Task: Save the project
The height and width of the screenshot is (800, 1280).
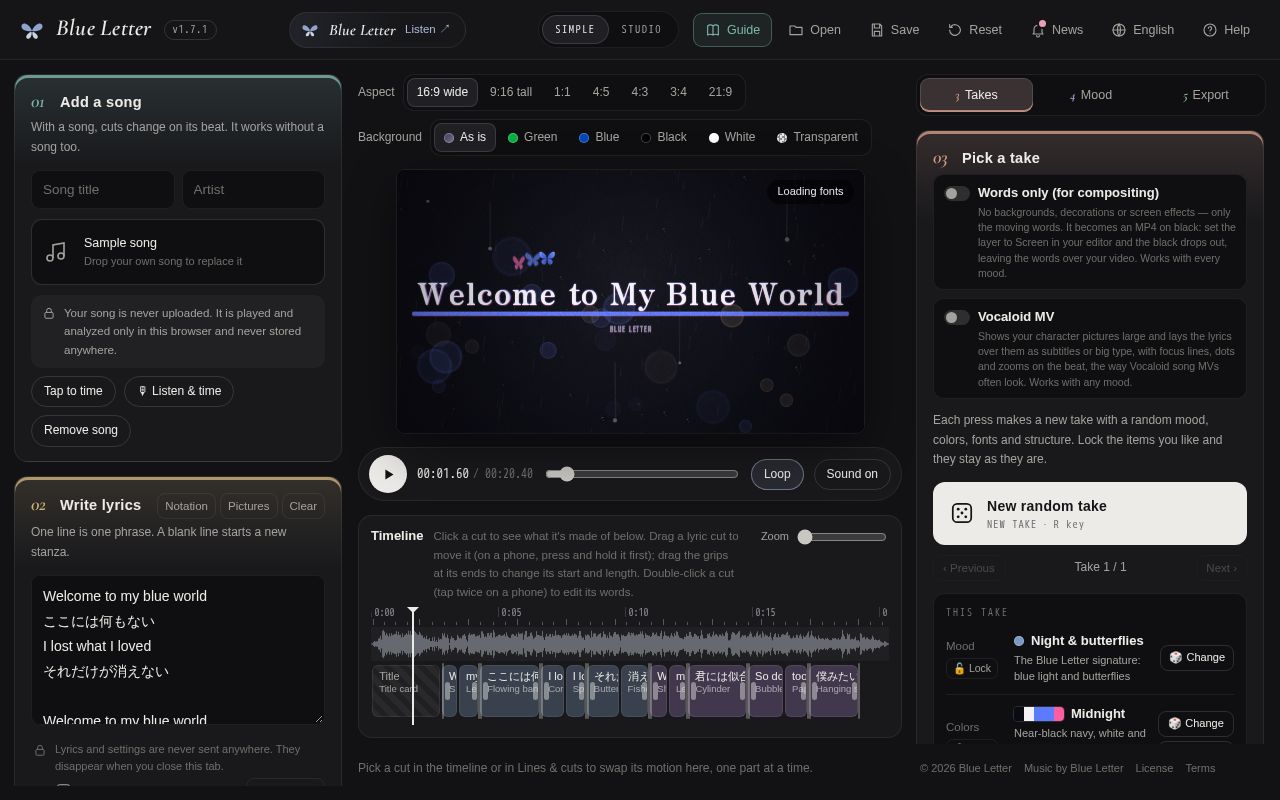Action: coord(894,30)
